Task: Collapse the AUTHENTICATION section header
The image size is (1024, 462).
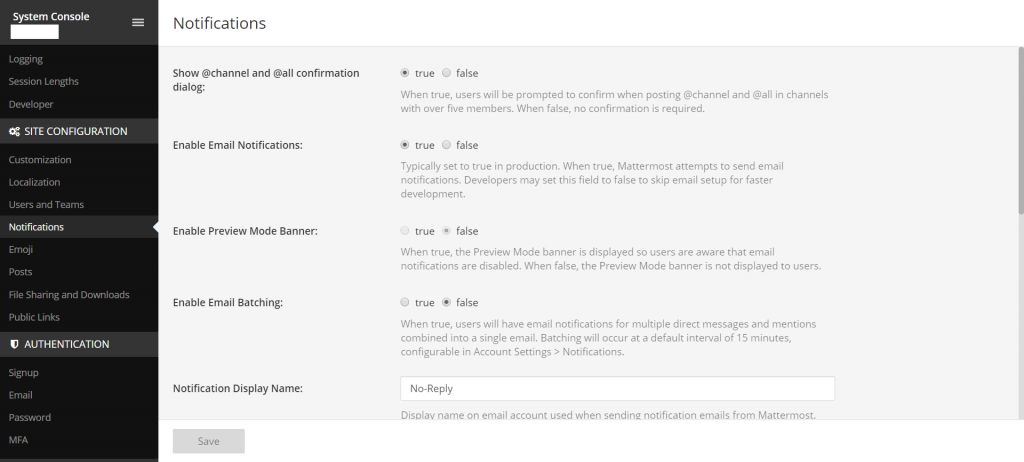Action: tap(66, 344)
